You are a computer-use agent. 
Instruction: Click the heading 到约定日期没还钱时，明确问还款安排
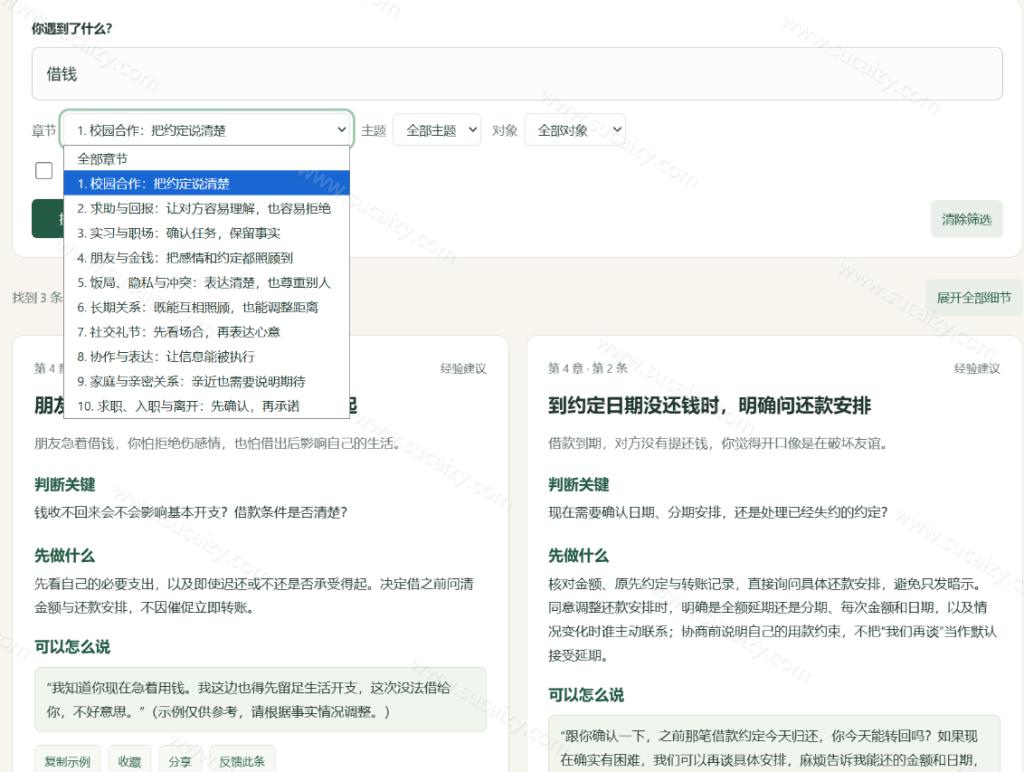pyautogui.click(x=709, y=406)
